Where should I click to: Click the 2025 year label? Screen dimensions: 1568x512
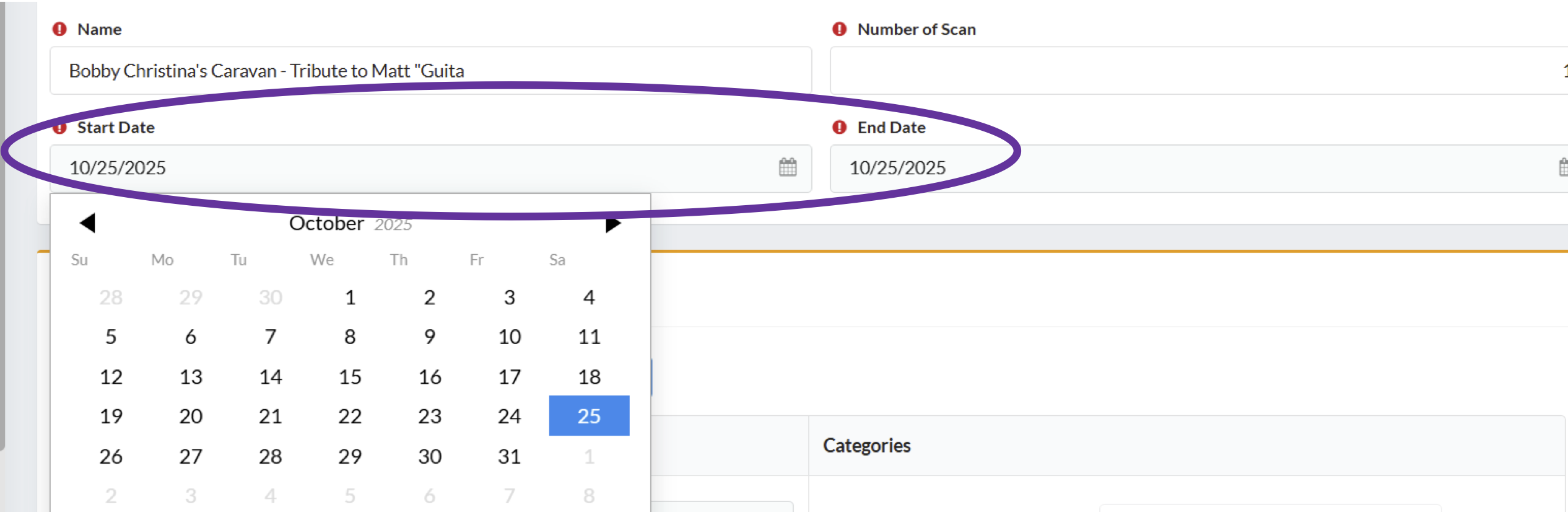[x=393, y=224]
